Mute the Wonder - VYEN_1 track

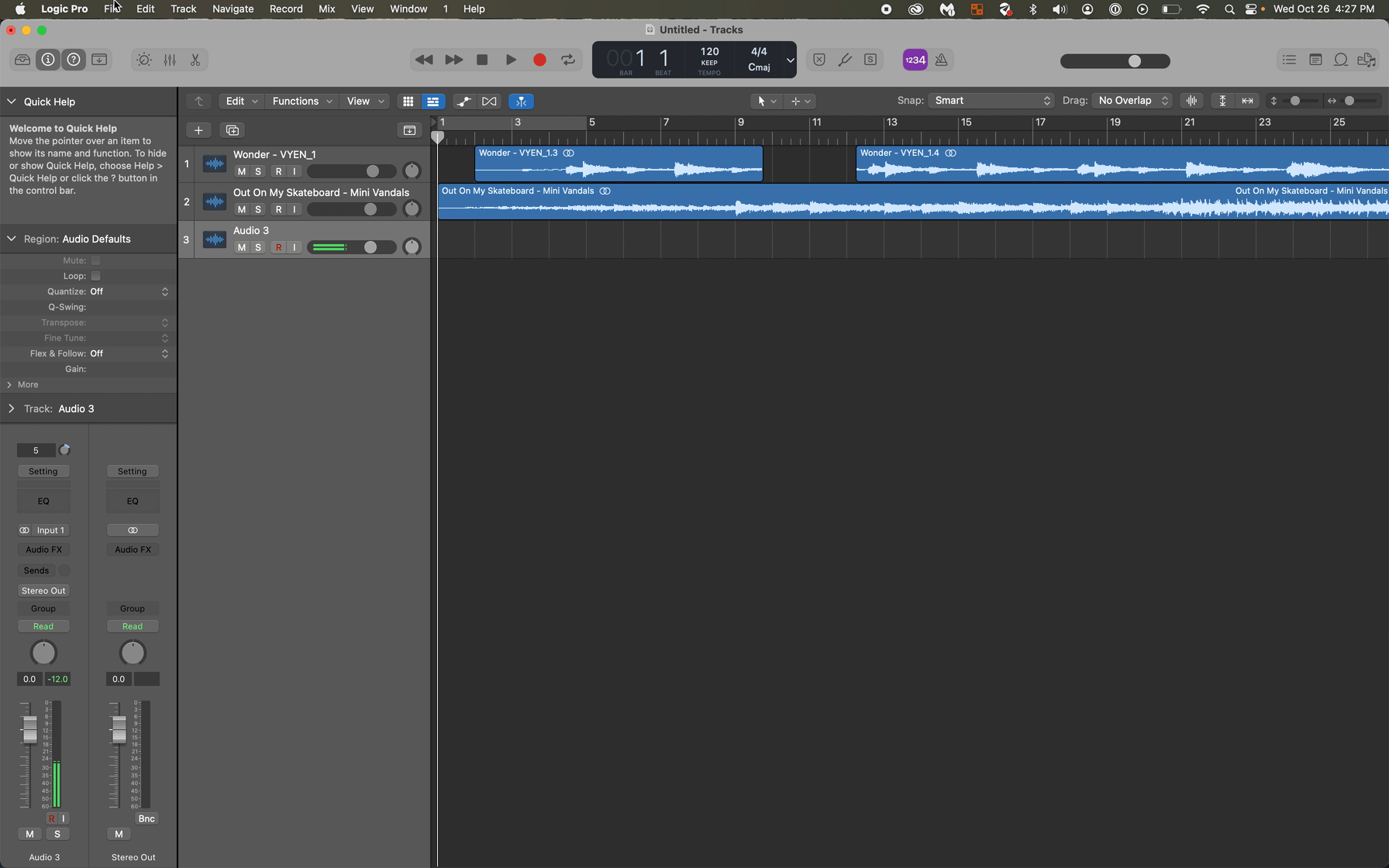(x=241, y=171)
